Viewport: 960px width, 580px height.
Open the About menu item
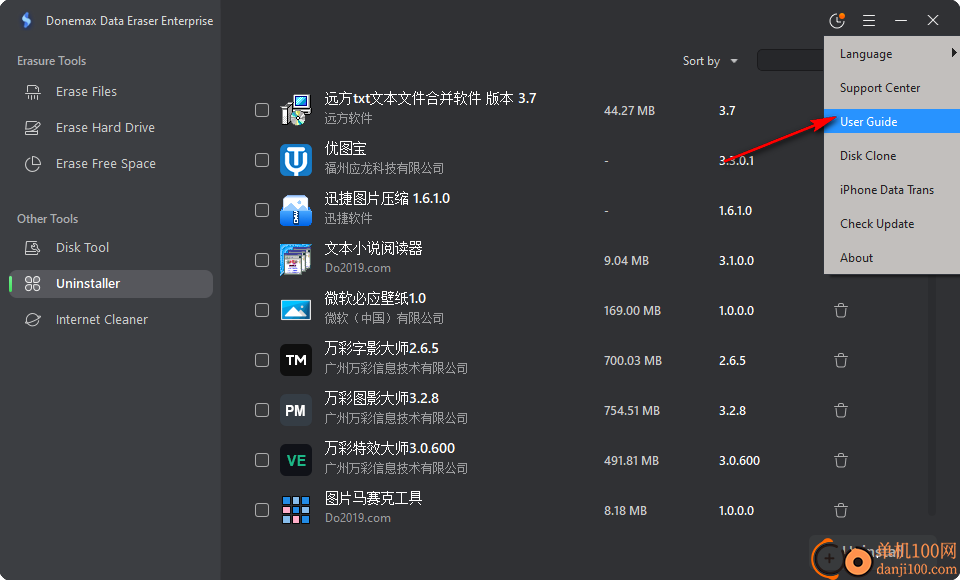click(892, 258)
